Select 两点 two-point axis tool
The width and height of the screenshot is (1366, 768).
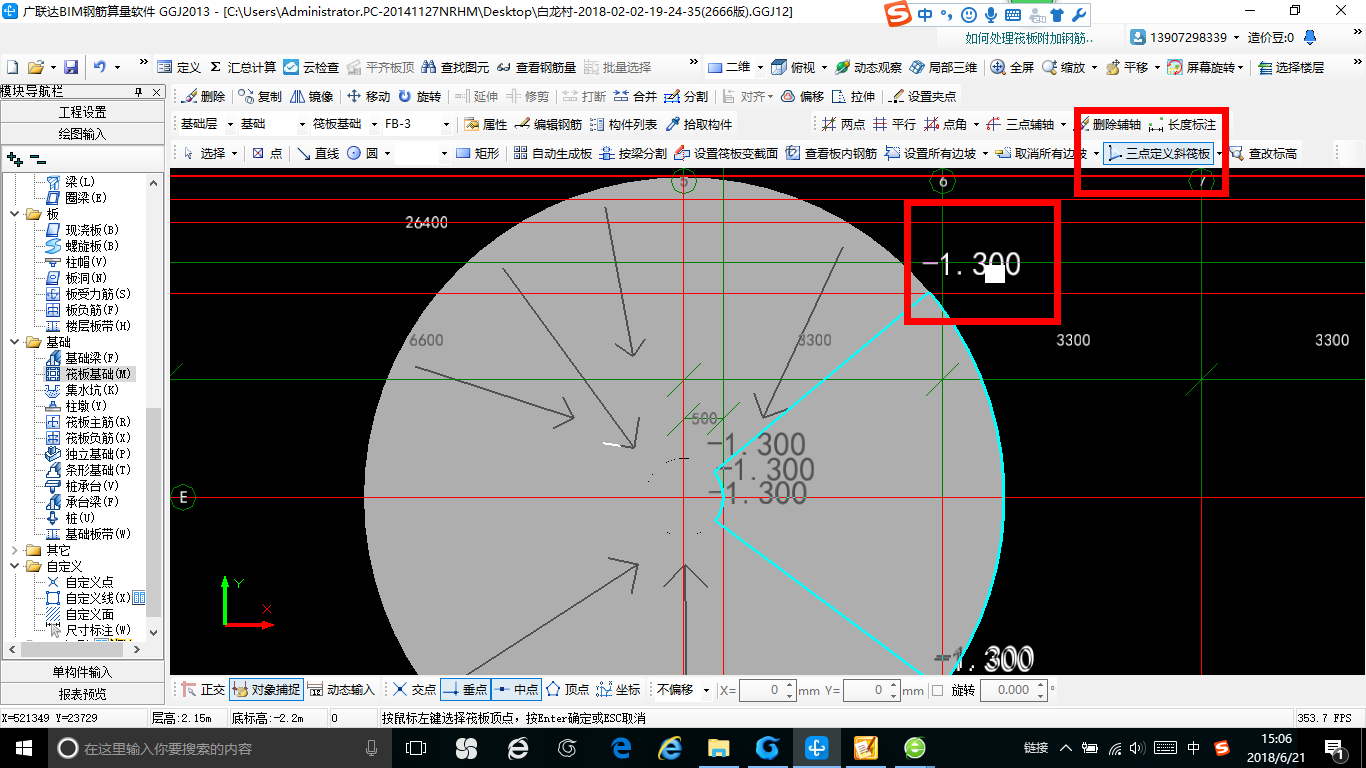[x=843, y=125]
